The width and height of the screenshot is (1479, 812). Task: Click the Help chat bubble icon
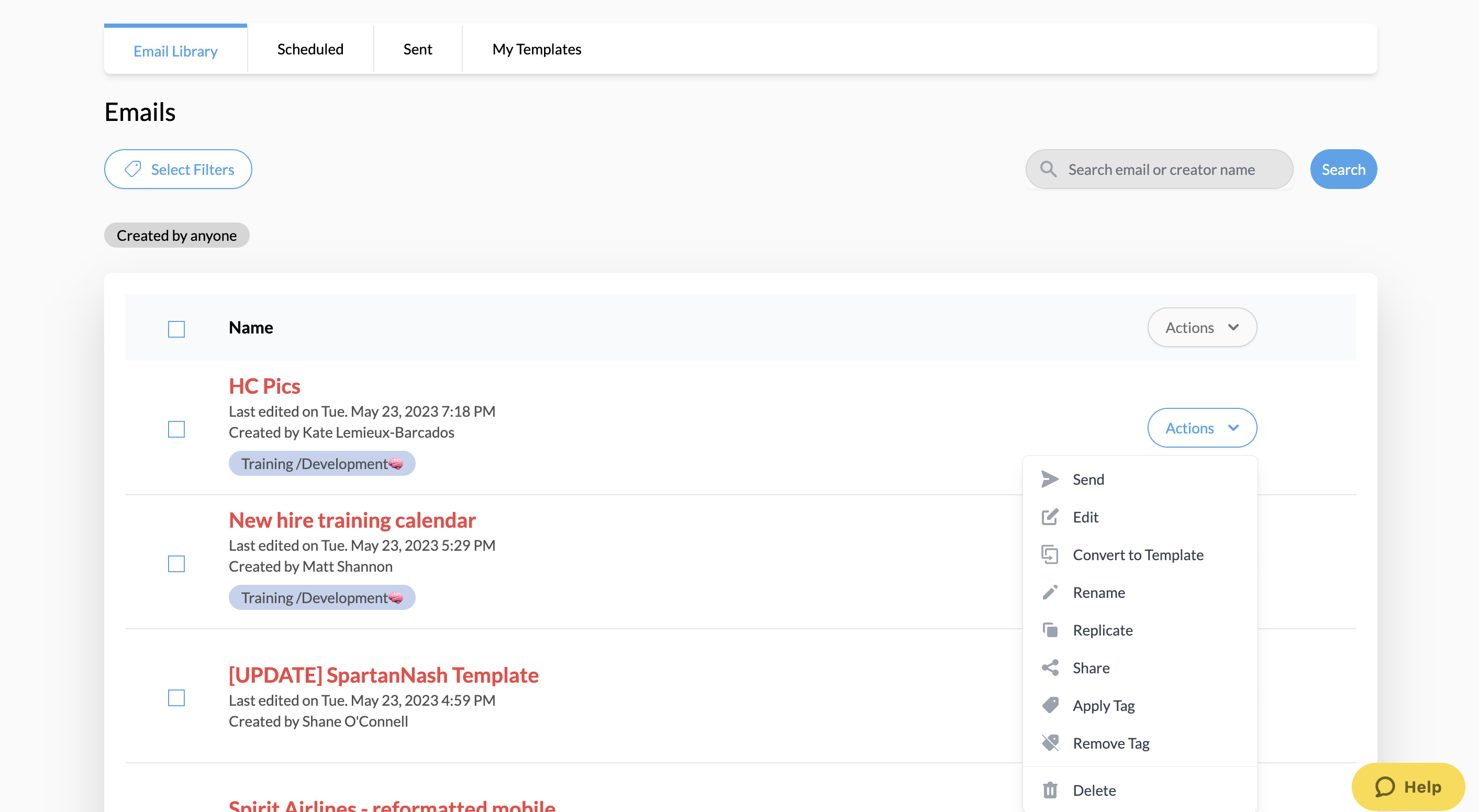click(1384, 787)
